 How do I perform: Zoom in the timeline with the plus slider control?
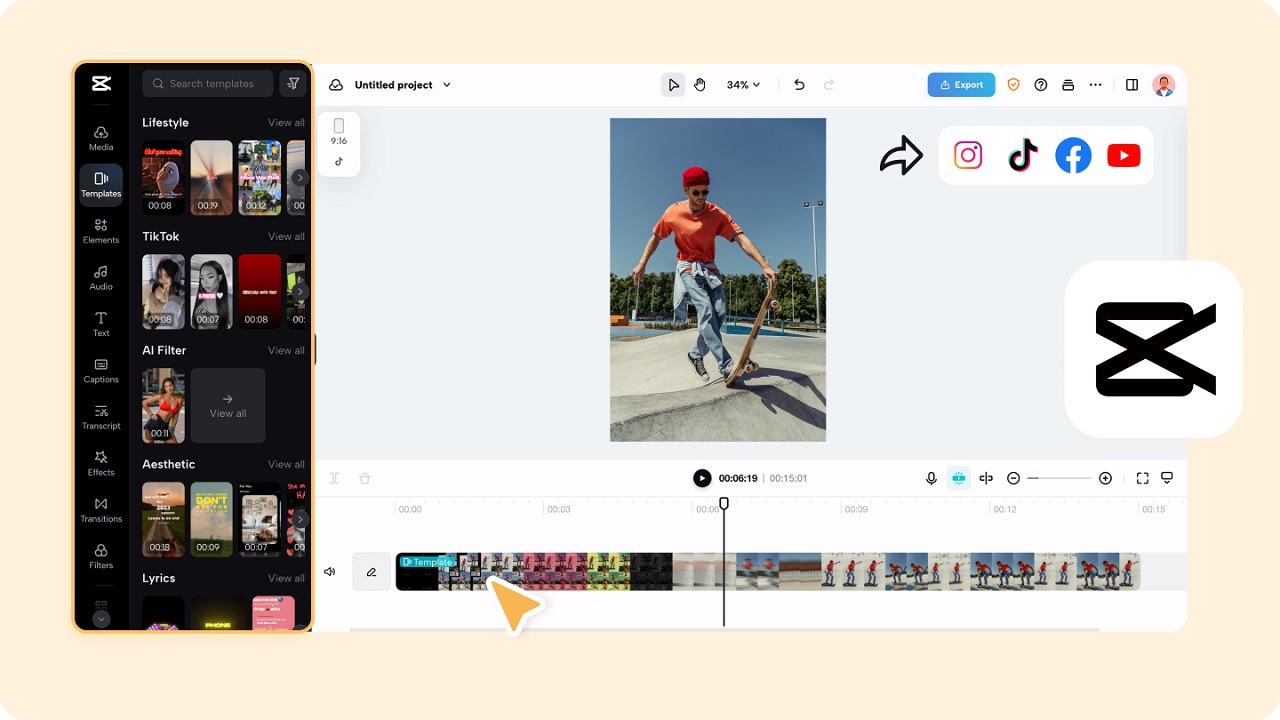[1105, 478]
